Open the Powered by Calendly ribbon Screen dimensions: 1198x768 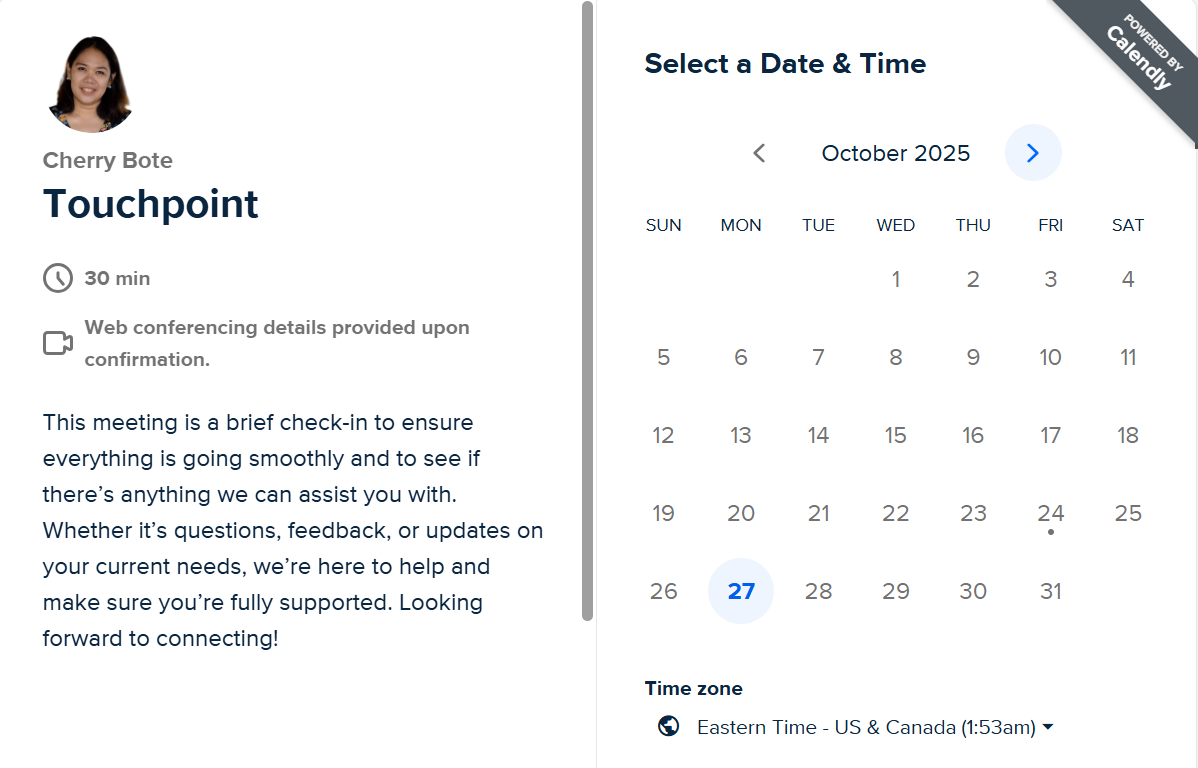[x=1142, y=55]
